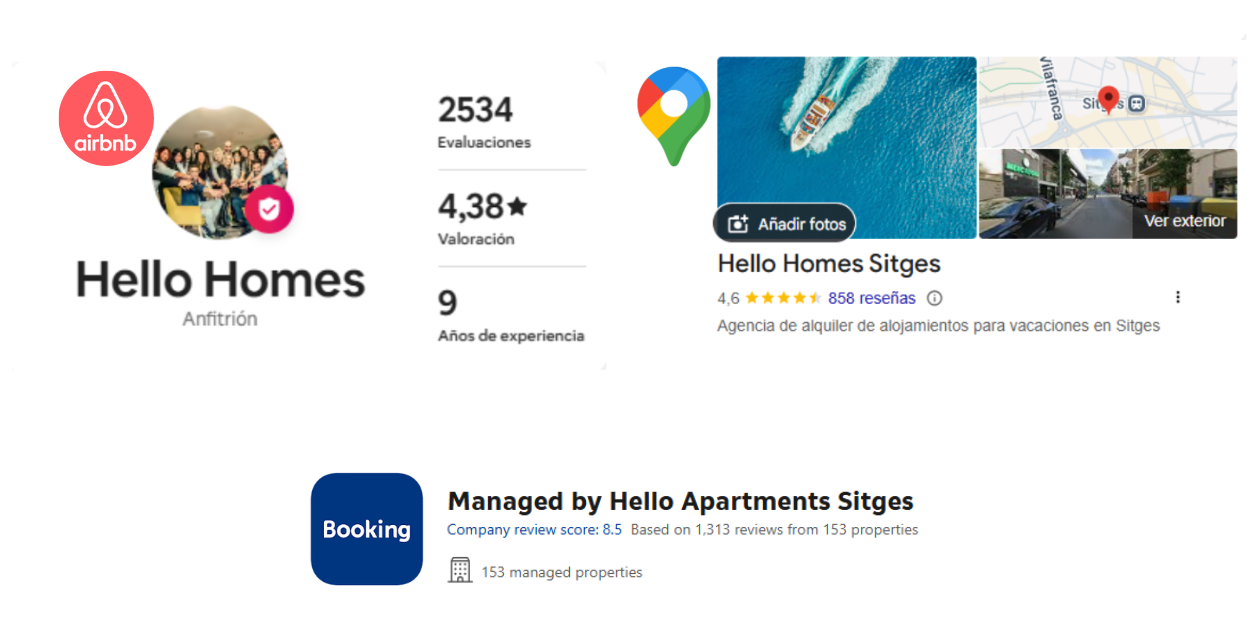Screen dimensions: 1257x638
Task: Click the Managed by Hello Apartments Sitges heading
Action: pyautogui.click(x=680, y=501)
